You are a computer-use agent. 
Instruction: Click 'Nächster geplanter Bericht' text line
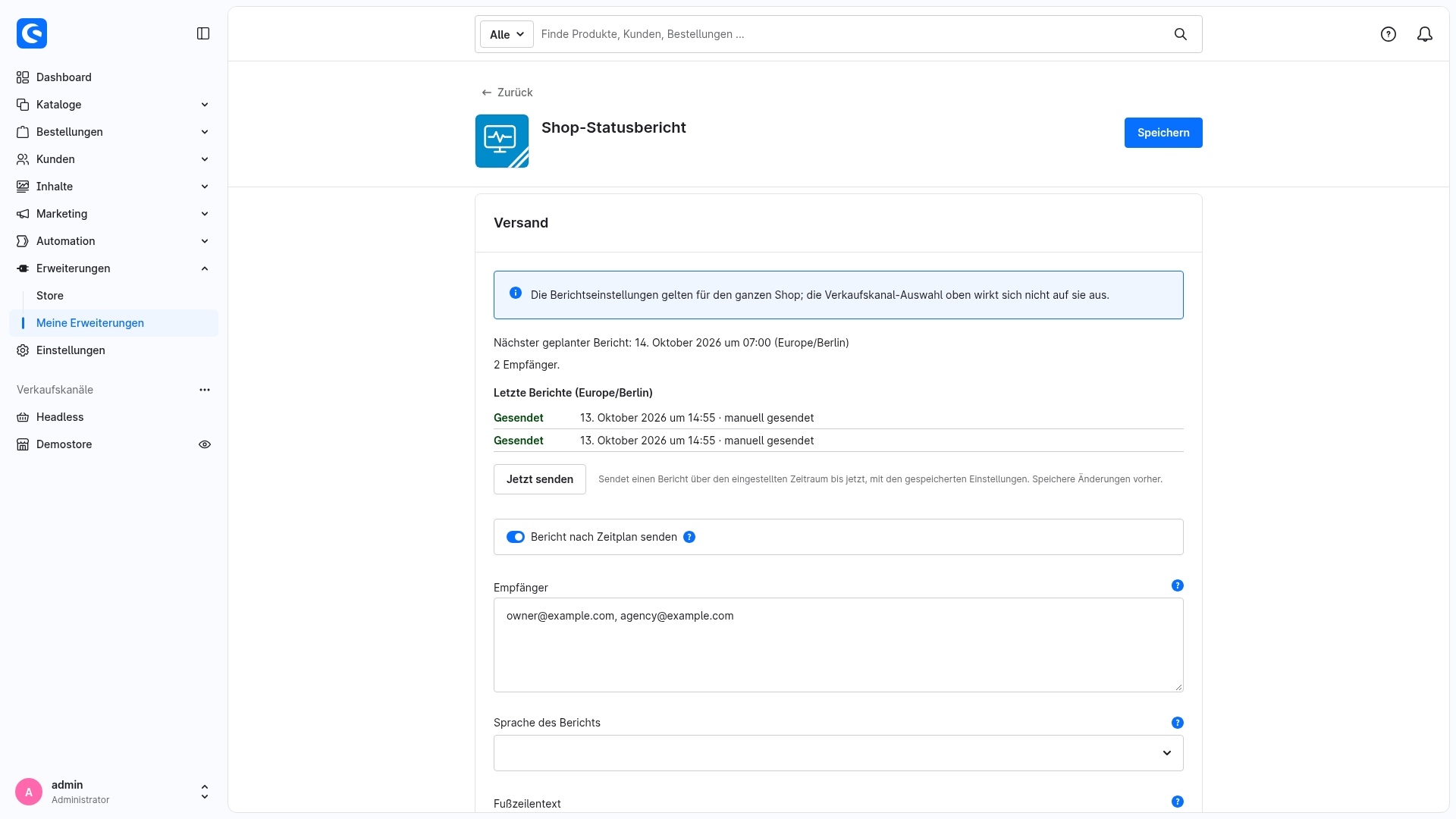coord(671,343)
